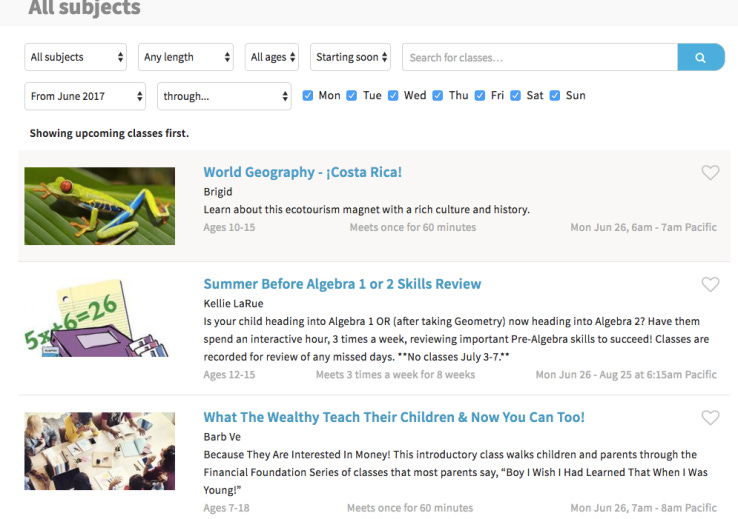This screenshot has height=519, width=738.
Task: Toggle the Fri day checkbox
Action: (x=480, y=96)
